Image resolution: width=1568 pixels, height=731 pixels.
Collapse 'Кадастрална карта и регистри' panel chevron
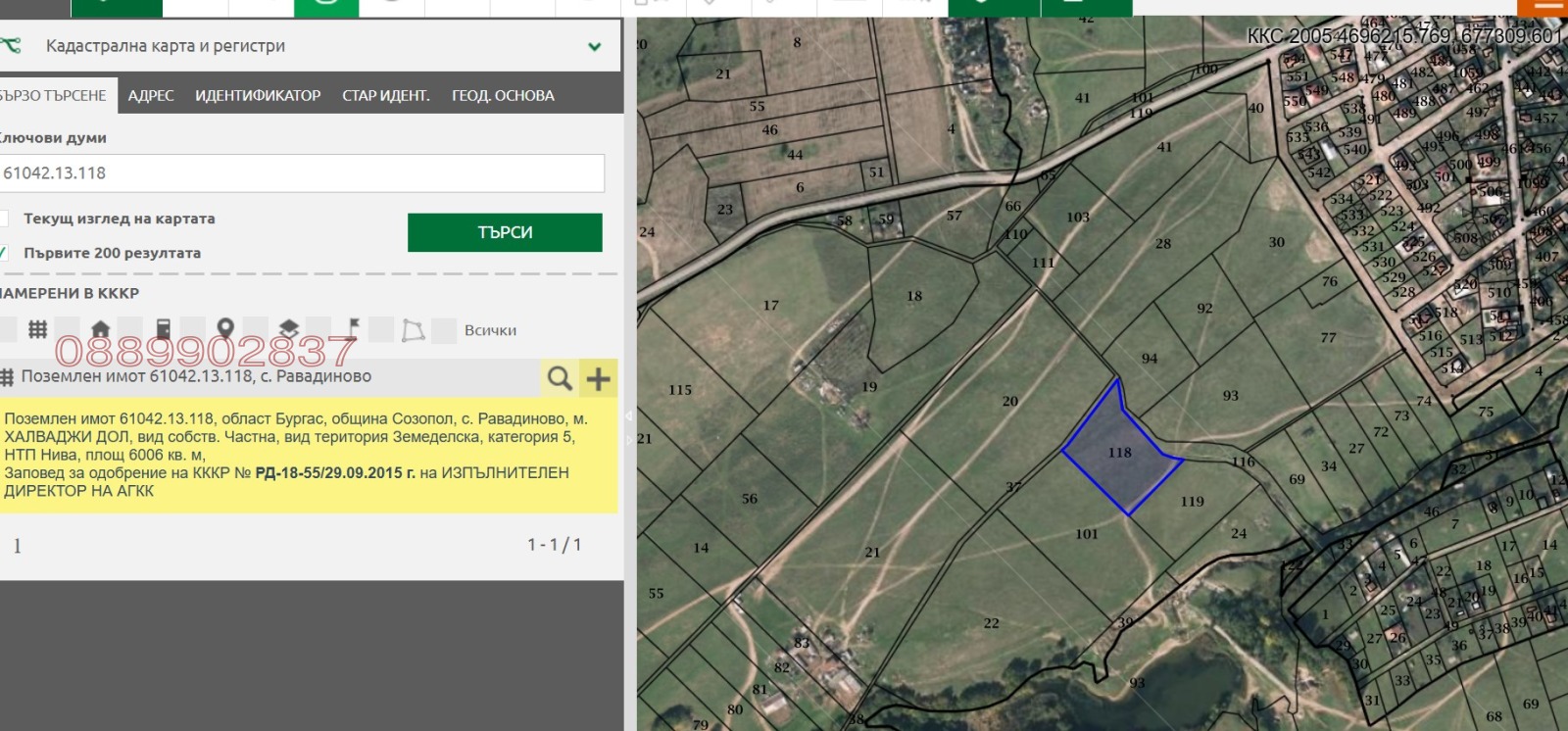click(594, 46)
